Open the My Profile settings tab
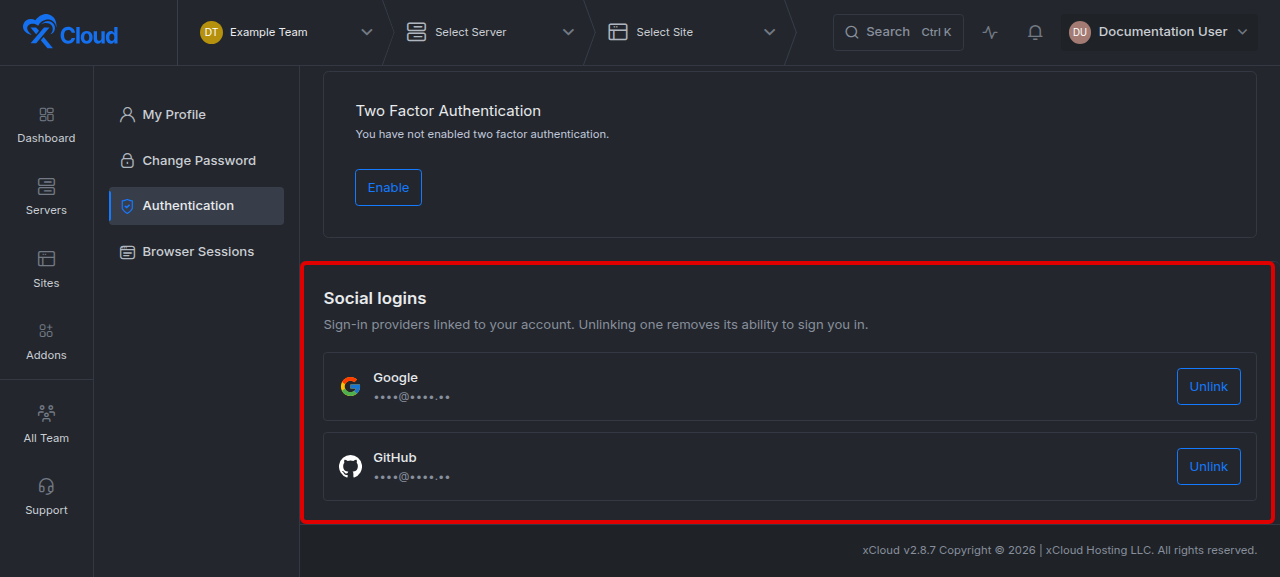 click(196, 114)
